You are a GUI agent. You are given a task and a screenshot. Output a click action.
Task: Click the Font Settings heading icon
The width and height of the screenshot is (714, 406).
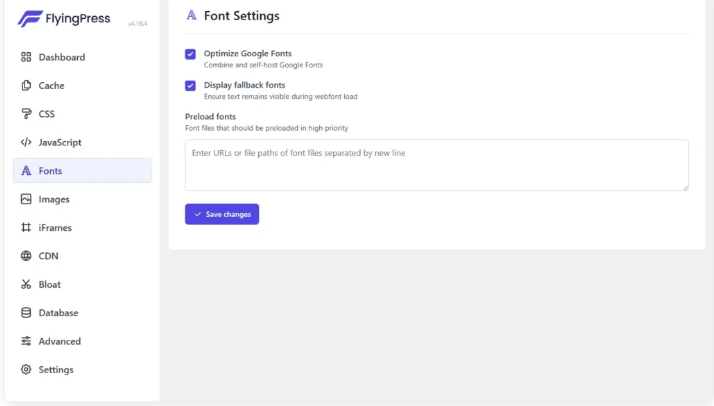pyautogui.click(x=191, y=16)
